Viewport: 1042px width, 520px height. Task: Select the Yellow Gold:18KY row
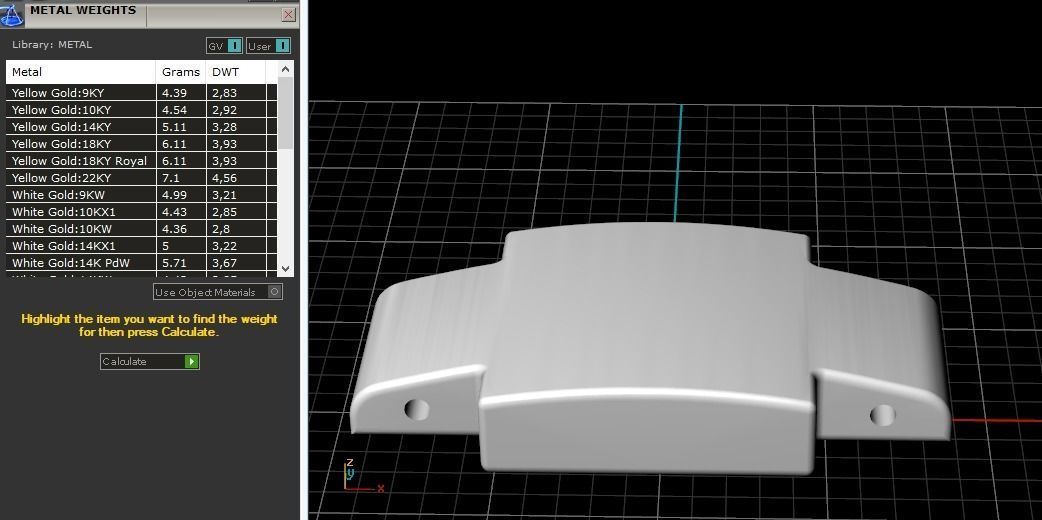pos(142,144)
